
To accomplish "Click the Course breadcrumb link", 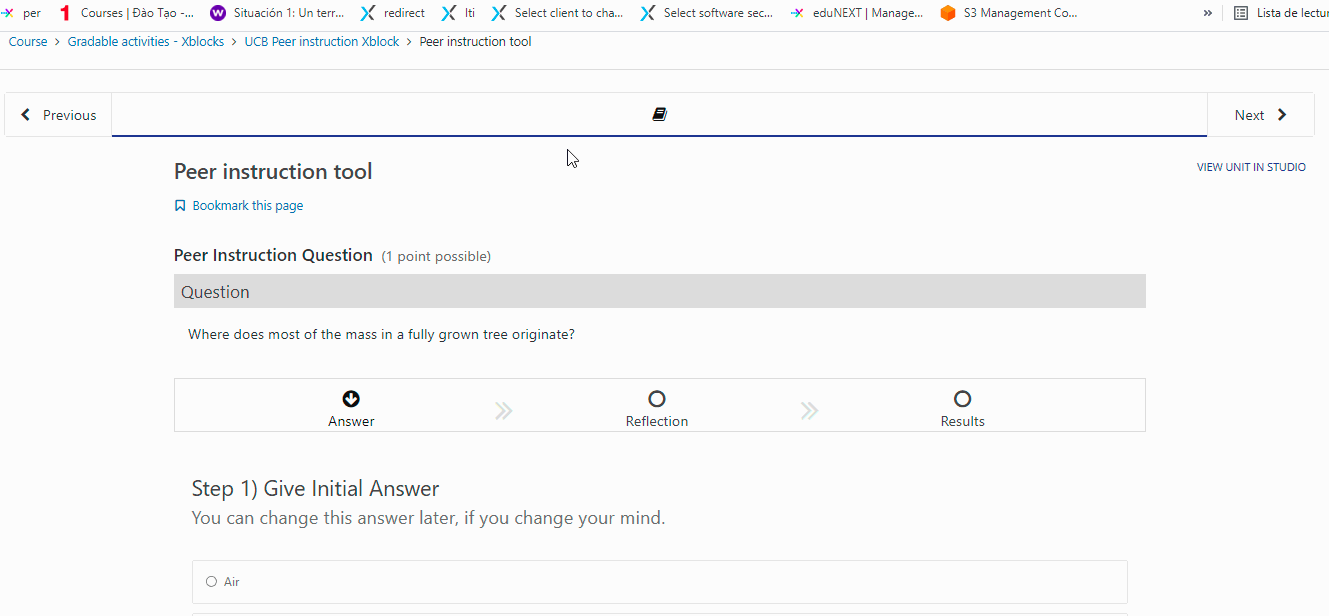I will click(x=28, y=42).
